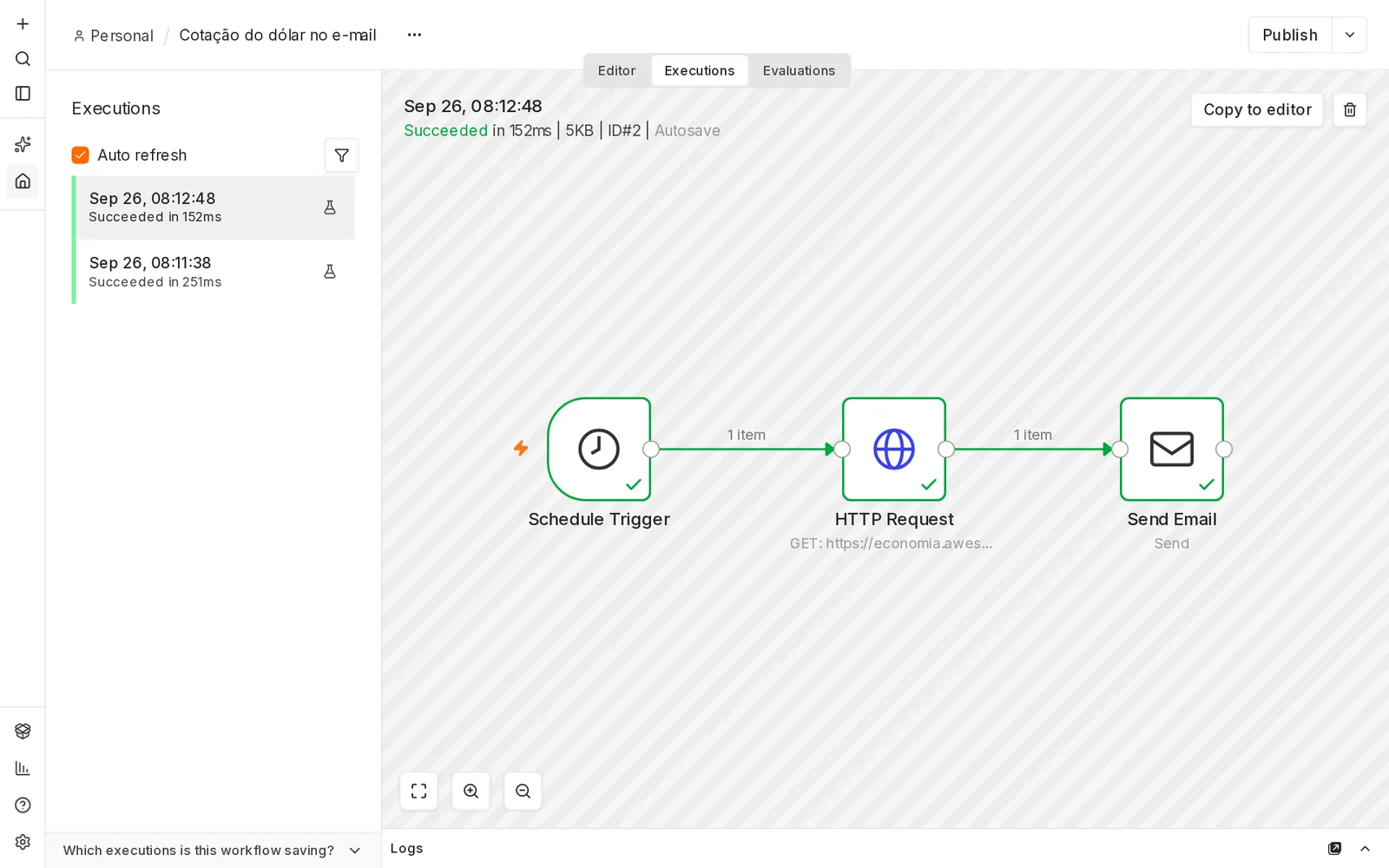This screenshot has width=1389, height=868.
Task: Go to home icon in sidebar
Action: [x=23, y=181]
